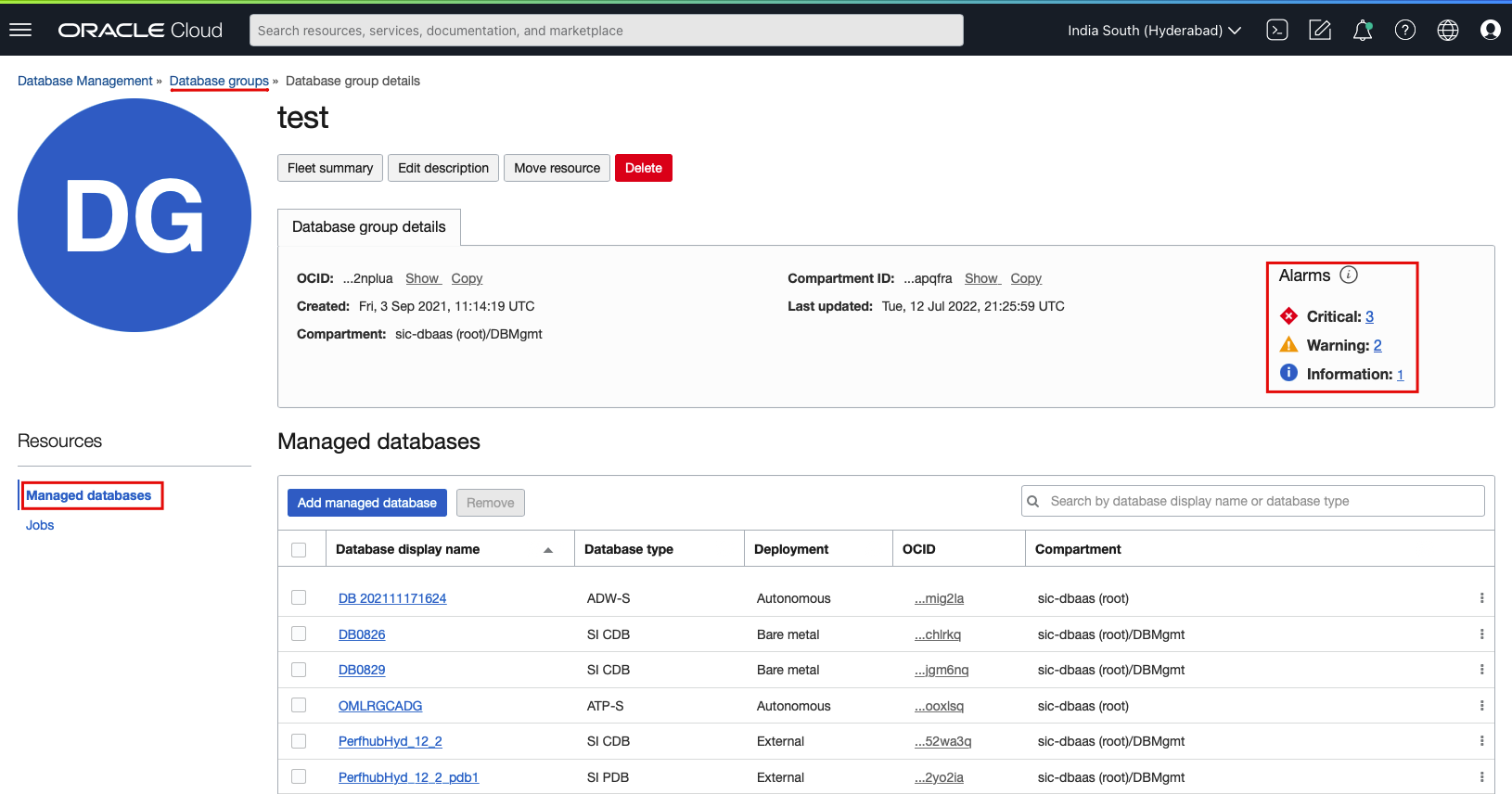Open the India South (Hyderabad) region dropdown

(x=1154, y=31)
